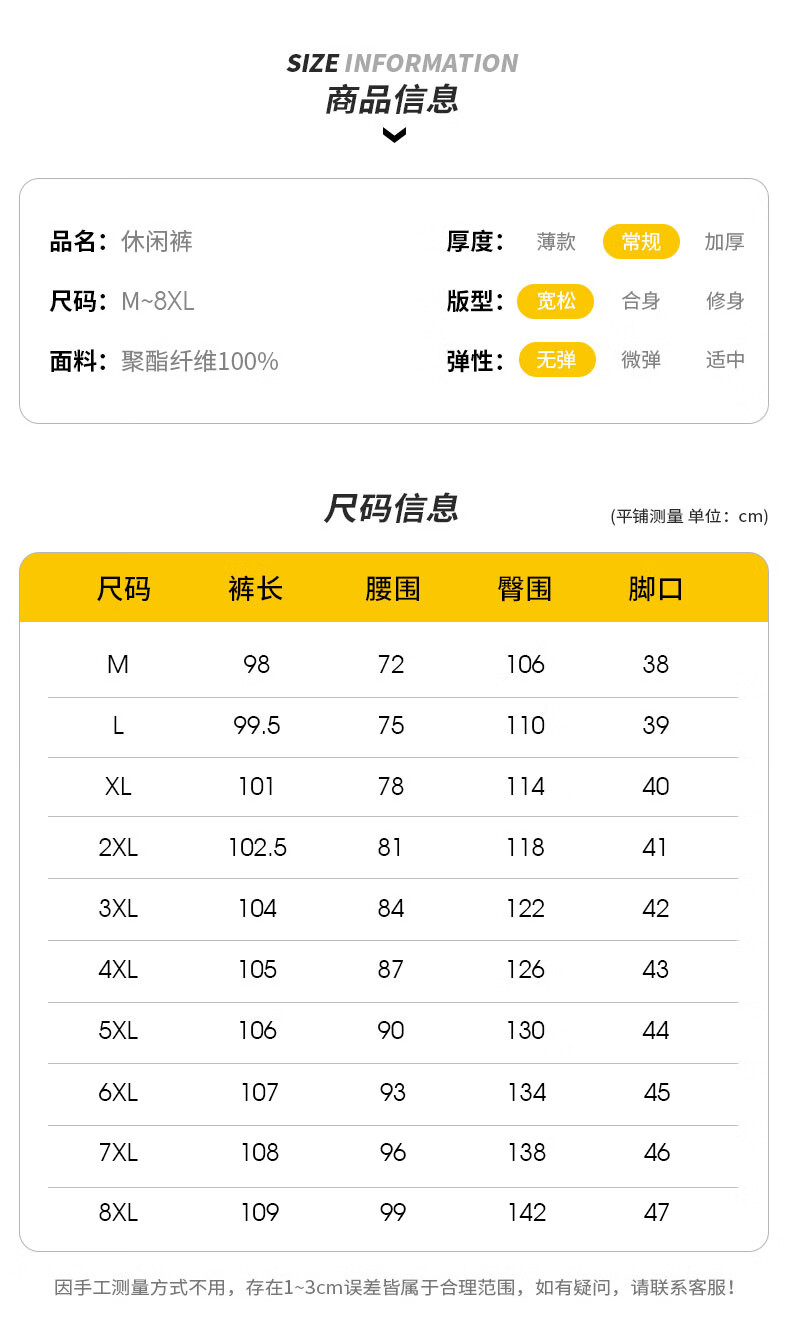Select the M size row label

coord(118,664)
